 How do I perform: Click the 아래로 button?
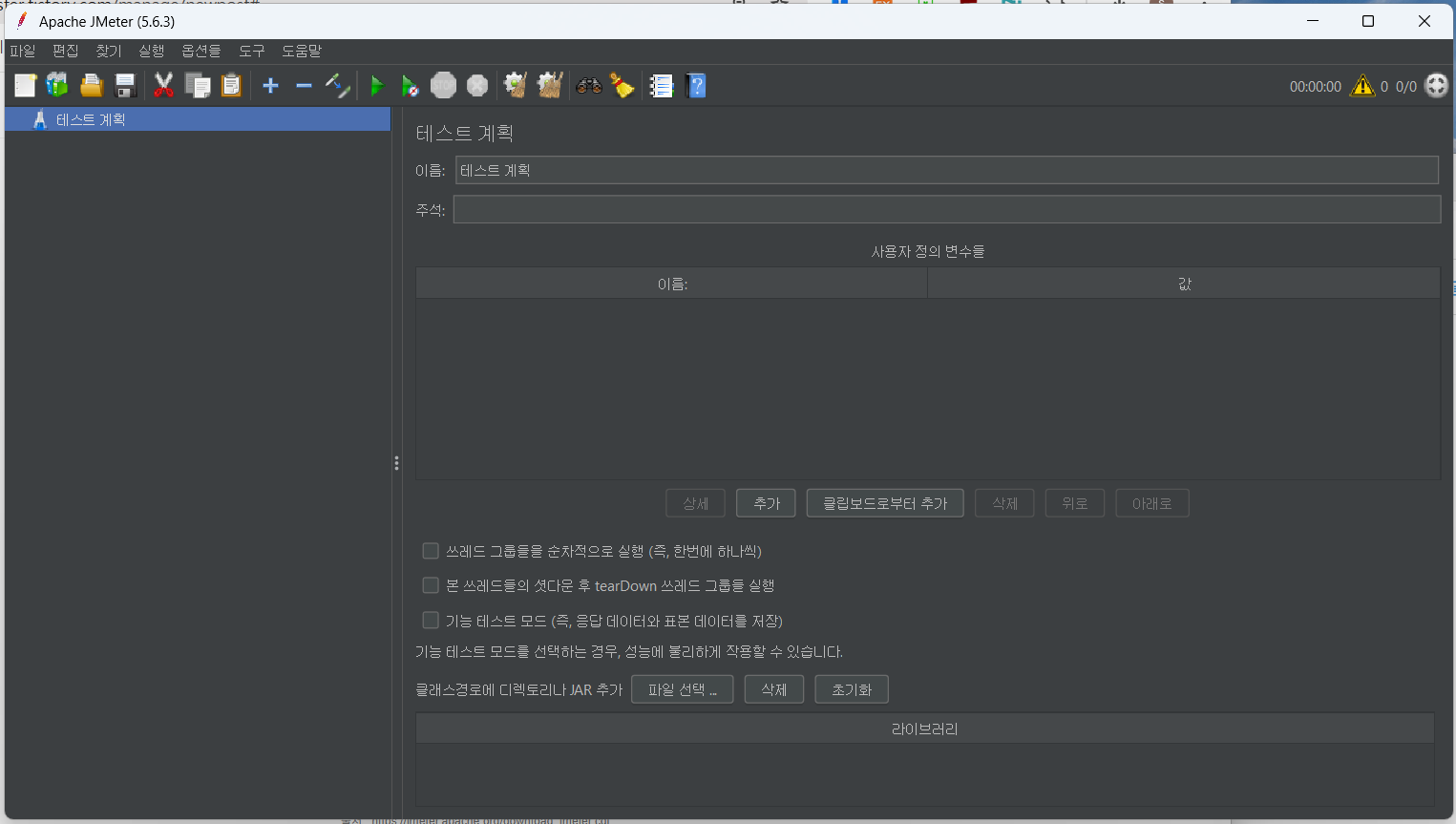[1152, 503]
